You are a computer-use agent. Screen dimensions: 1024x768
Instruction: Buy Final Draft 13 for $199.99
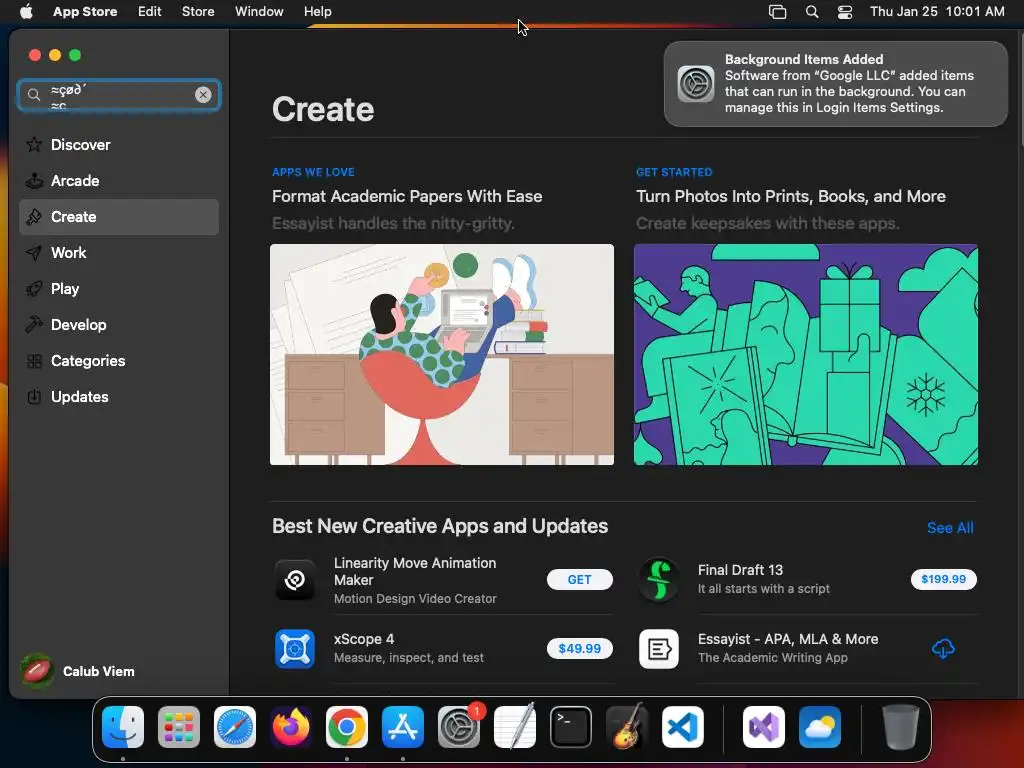pos(944,579)
